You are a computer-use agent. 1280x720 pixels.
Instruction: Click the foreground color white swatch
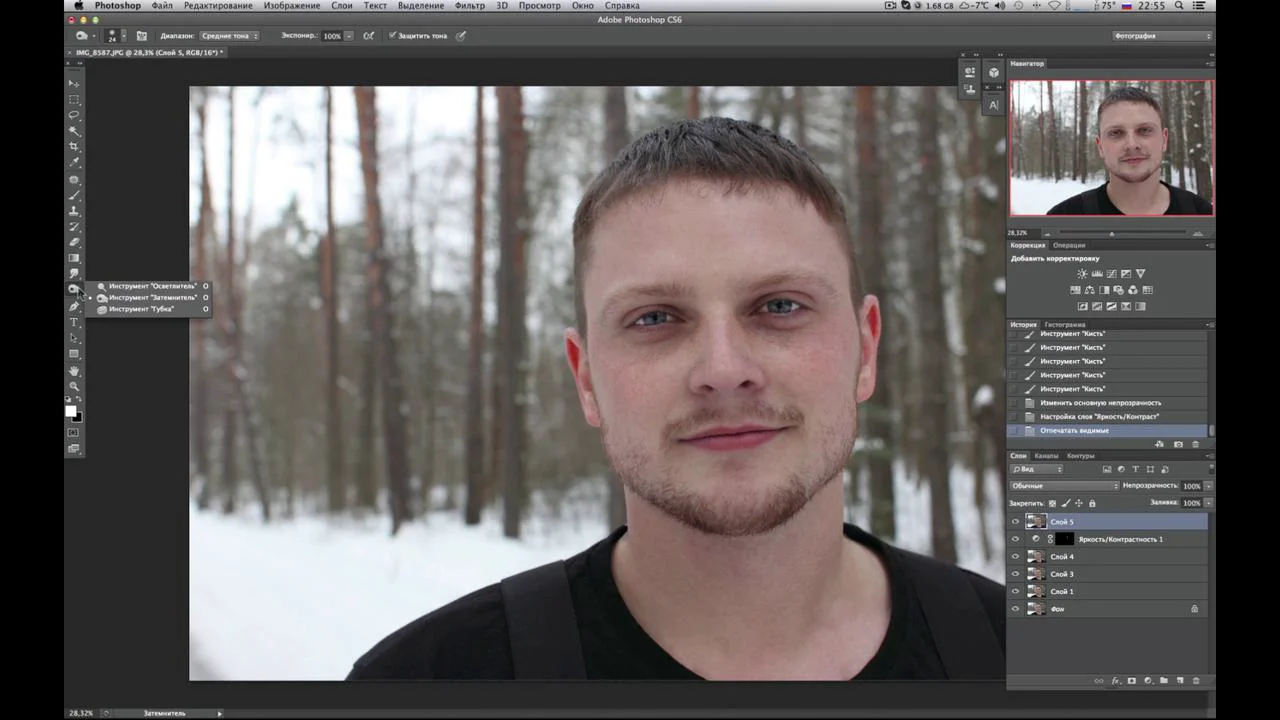(x=71, y=411)
